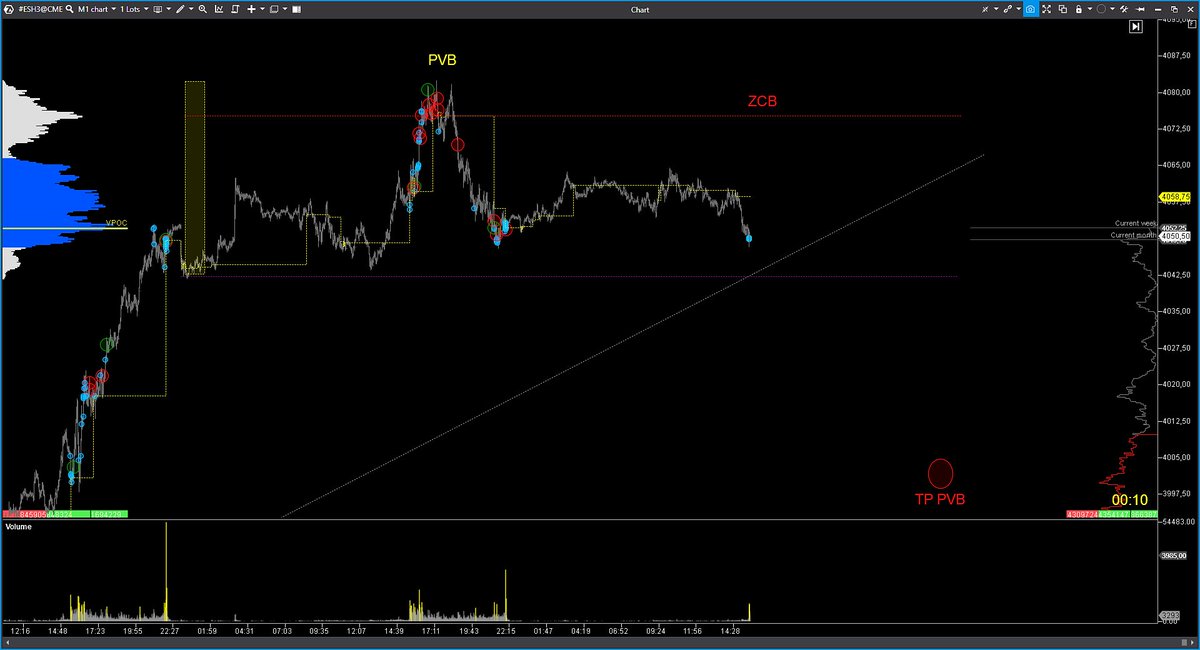1200x650 pixels.
Task: Open instrument search magnifier next to #ESH3@CME
Action: 69,9
